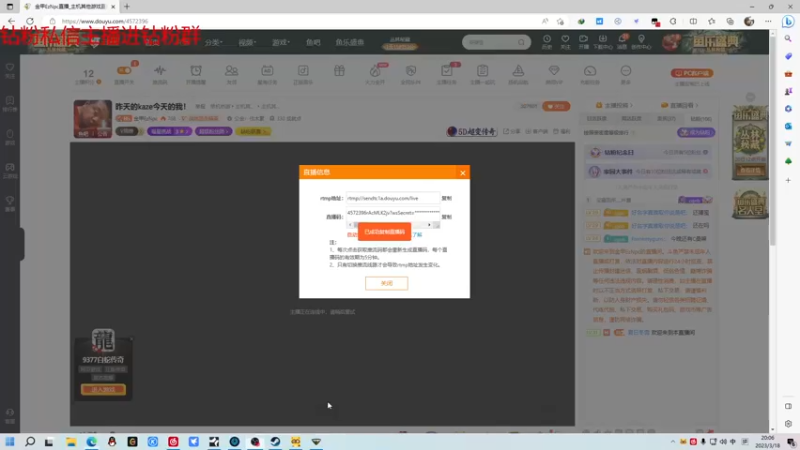The image size is (800, 450).
Task: Open the messages bell icon in header
Action: [622, 41]
